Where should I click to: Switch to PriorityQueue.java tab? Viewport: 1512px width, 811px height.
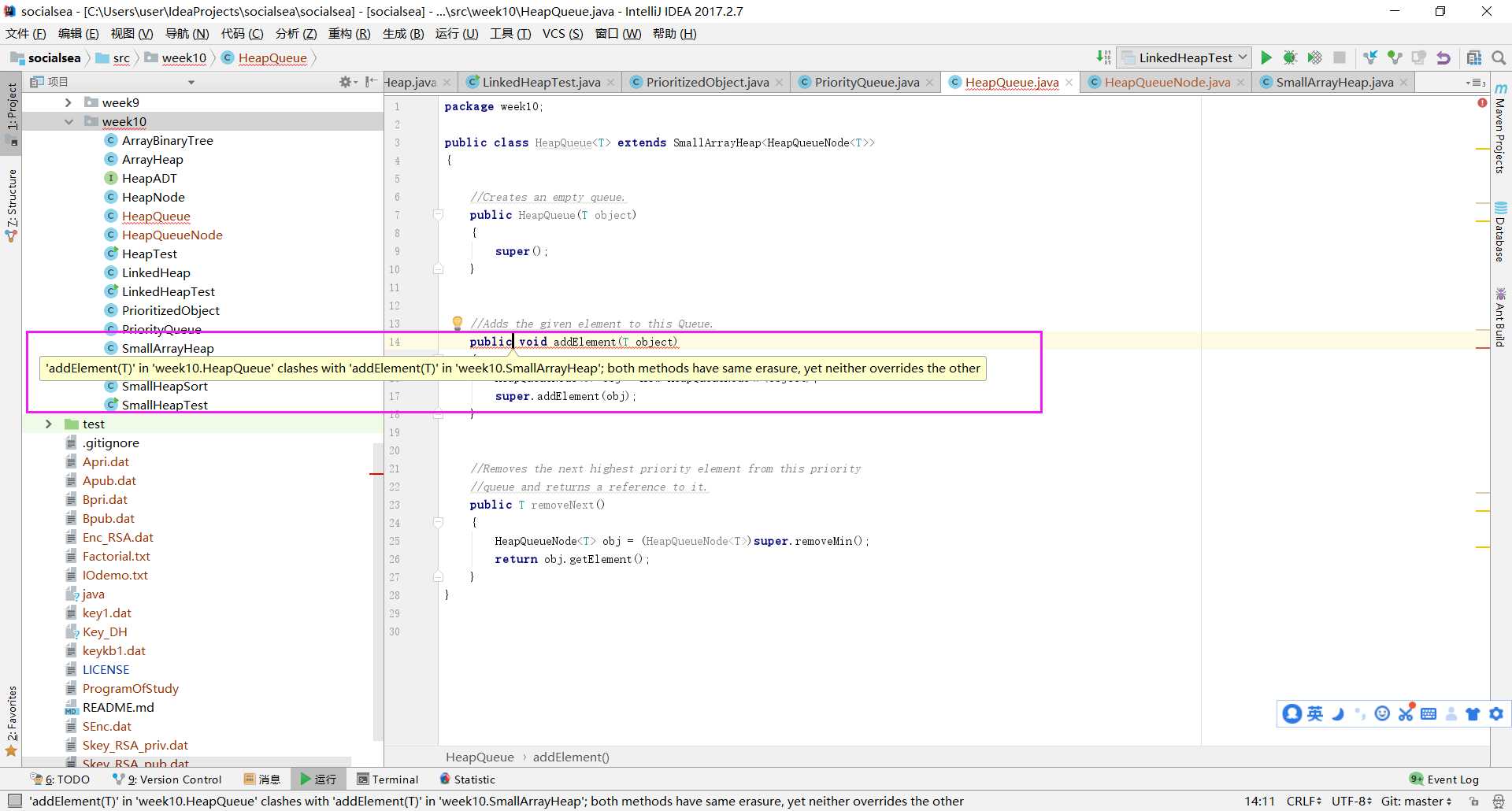(x=866, y=82)
